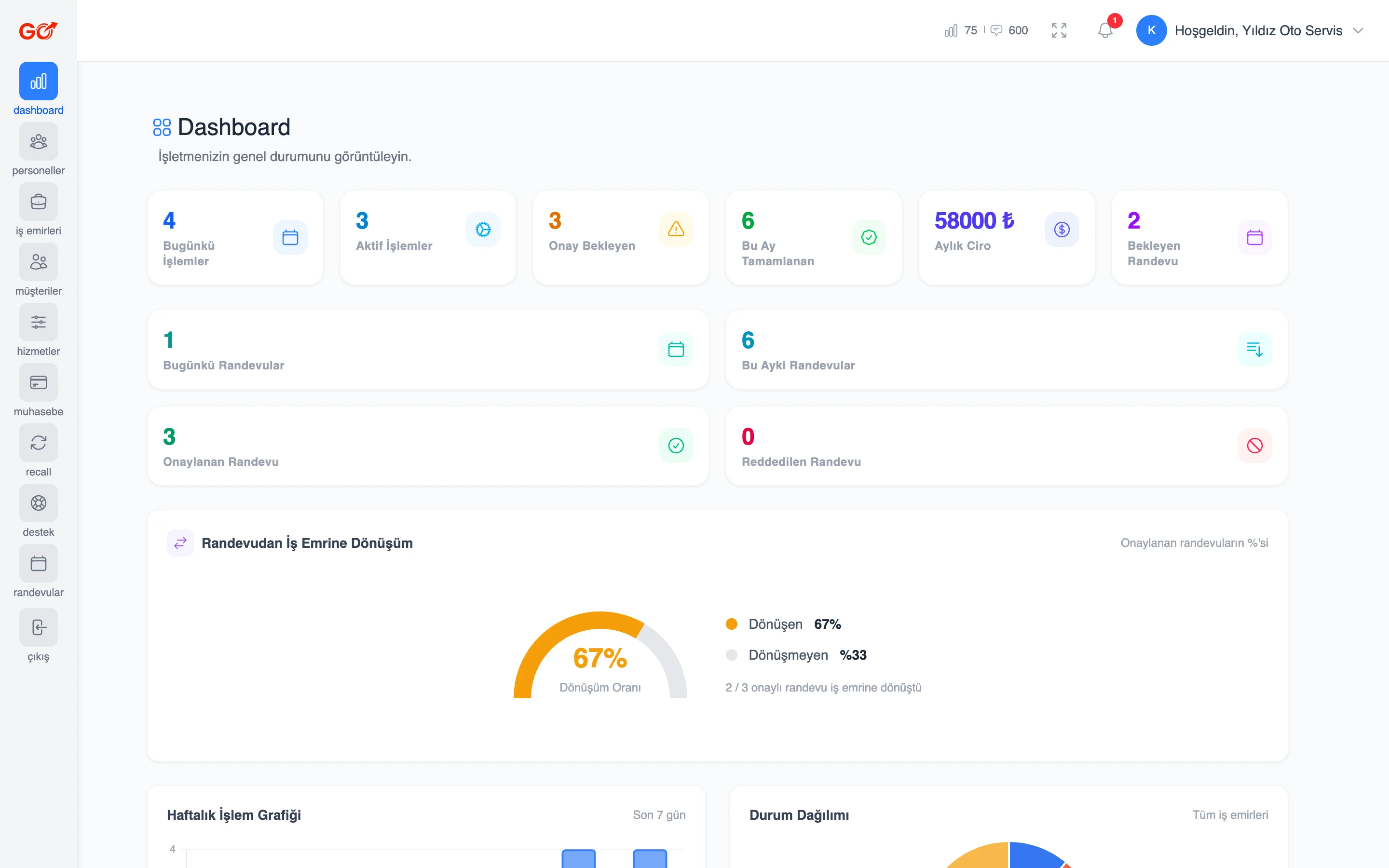Open the müşteriler icon in sidebar
The width and height of the screenshot is (1389, 868).
pyautogui.click(x=39, y=262)
